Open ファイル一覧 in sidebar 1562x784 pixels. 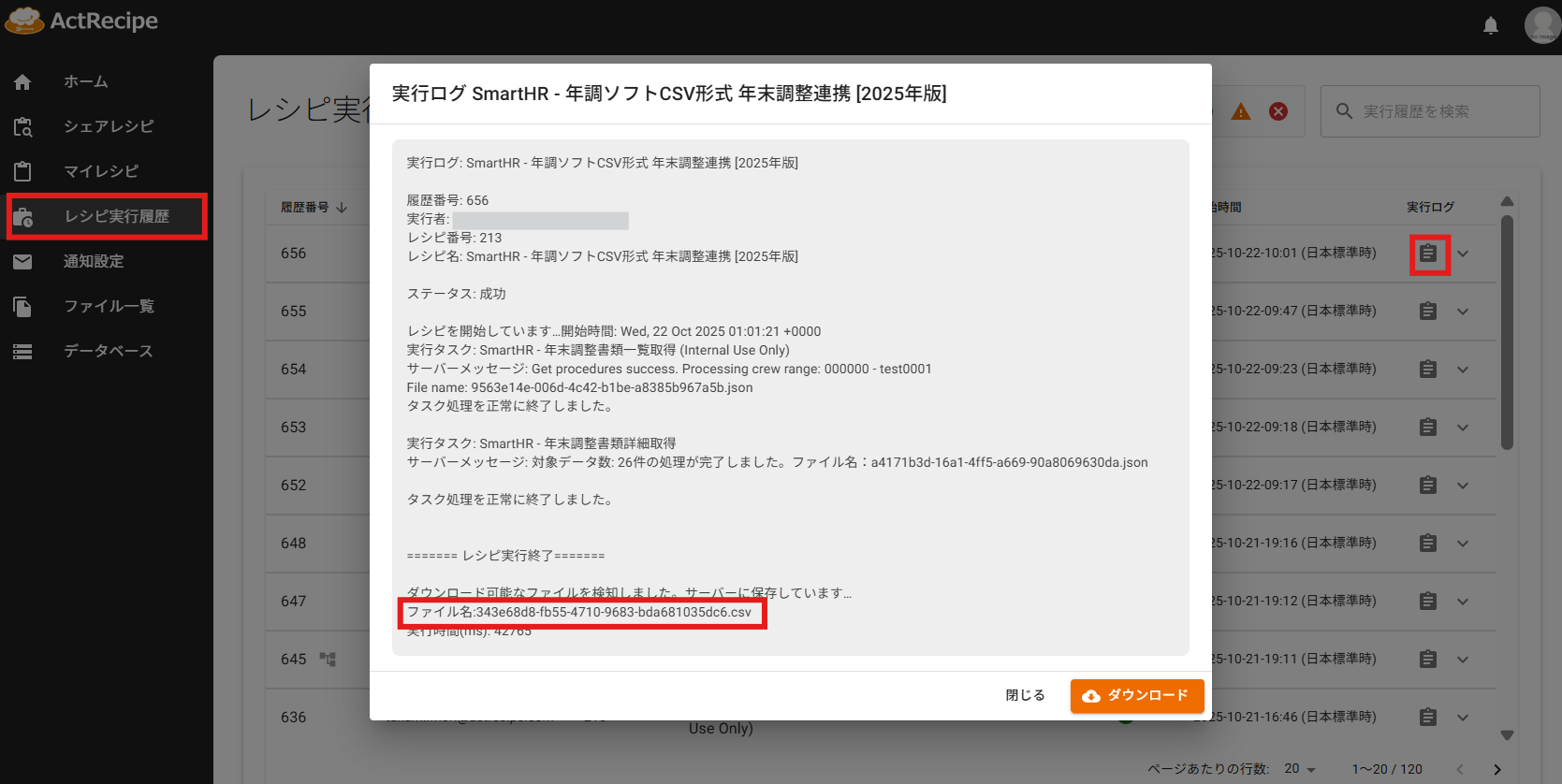click(x=107, y=306)
